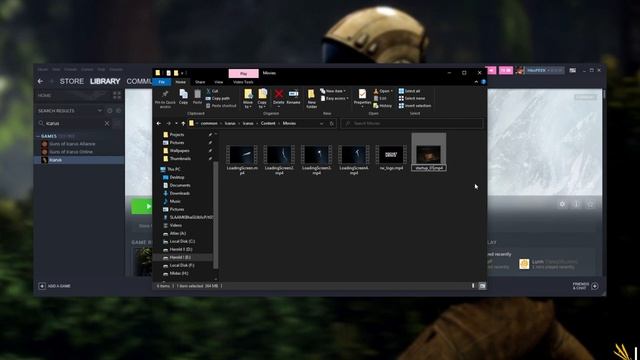Click Select none in ribbon
The height and width of the screenshot is (360, 640).
click(412, 98)
